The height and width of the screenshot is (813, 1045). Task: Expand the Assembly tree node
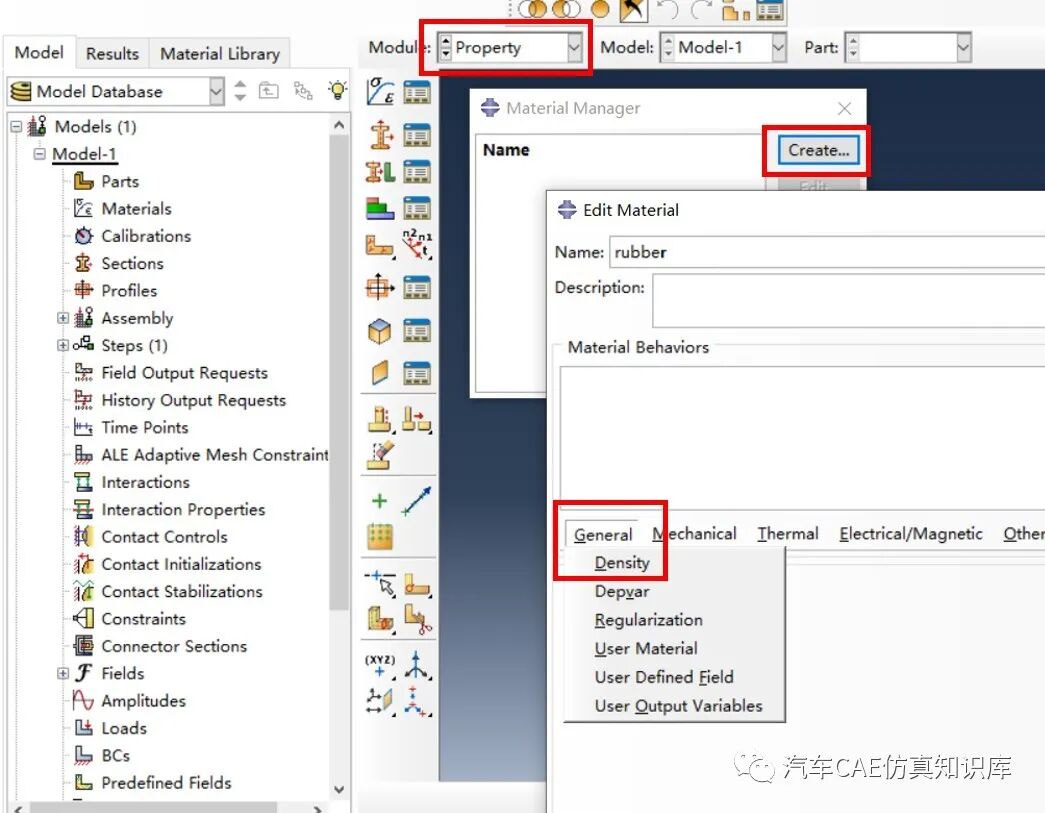pos(63,318)
